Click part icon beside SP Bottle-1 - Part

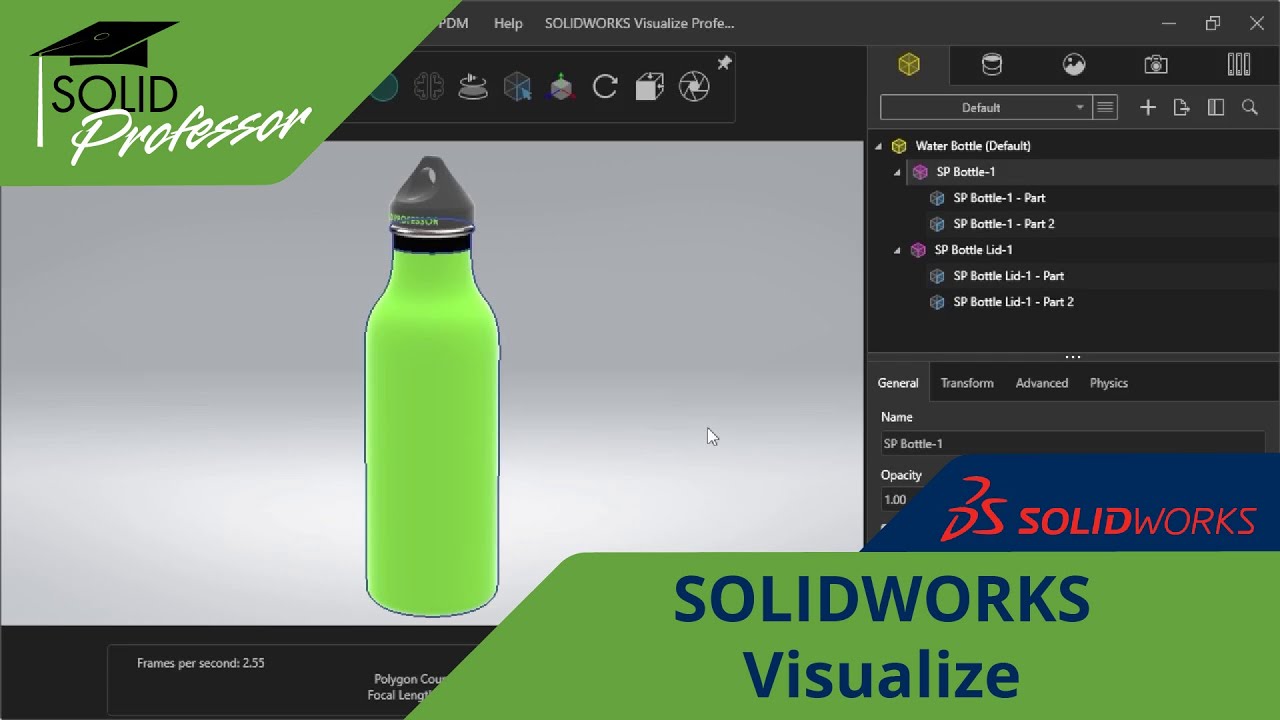pos(937,198)
